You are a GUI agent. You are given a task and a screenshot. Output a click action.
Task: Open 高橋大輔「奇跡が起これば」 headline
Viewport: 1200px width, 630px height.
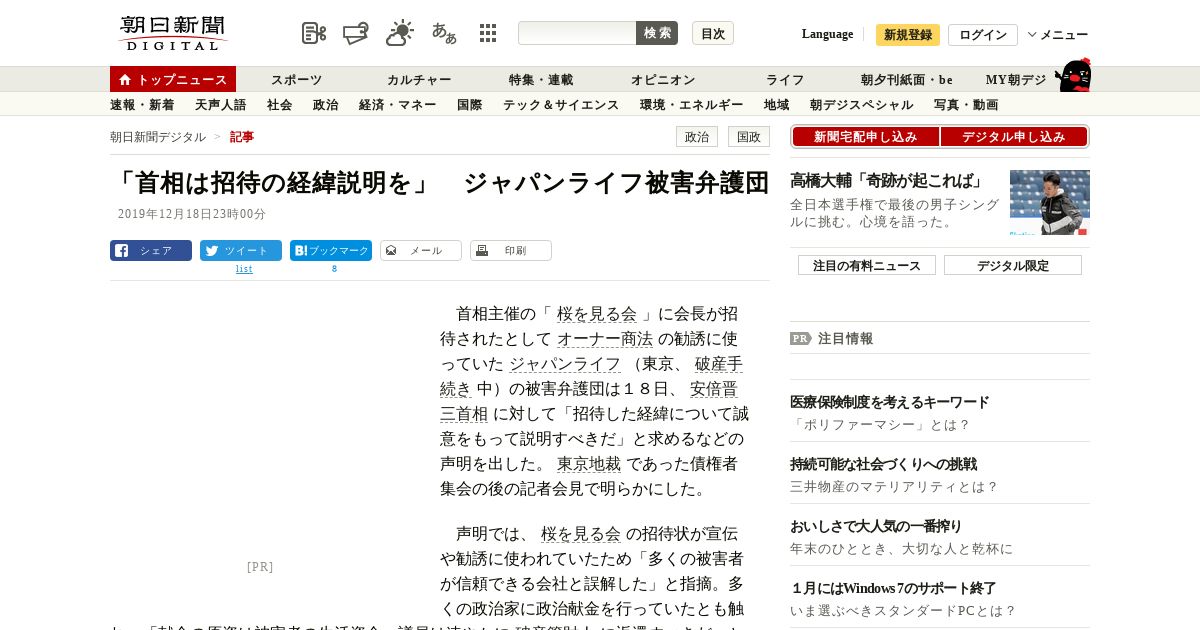pyautogui.click(x=887, y=181)
